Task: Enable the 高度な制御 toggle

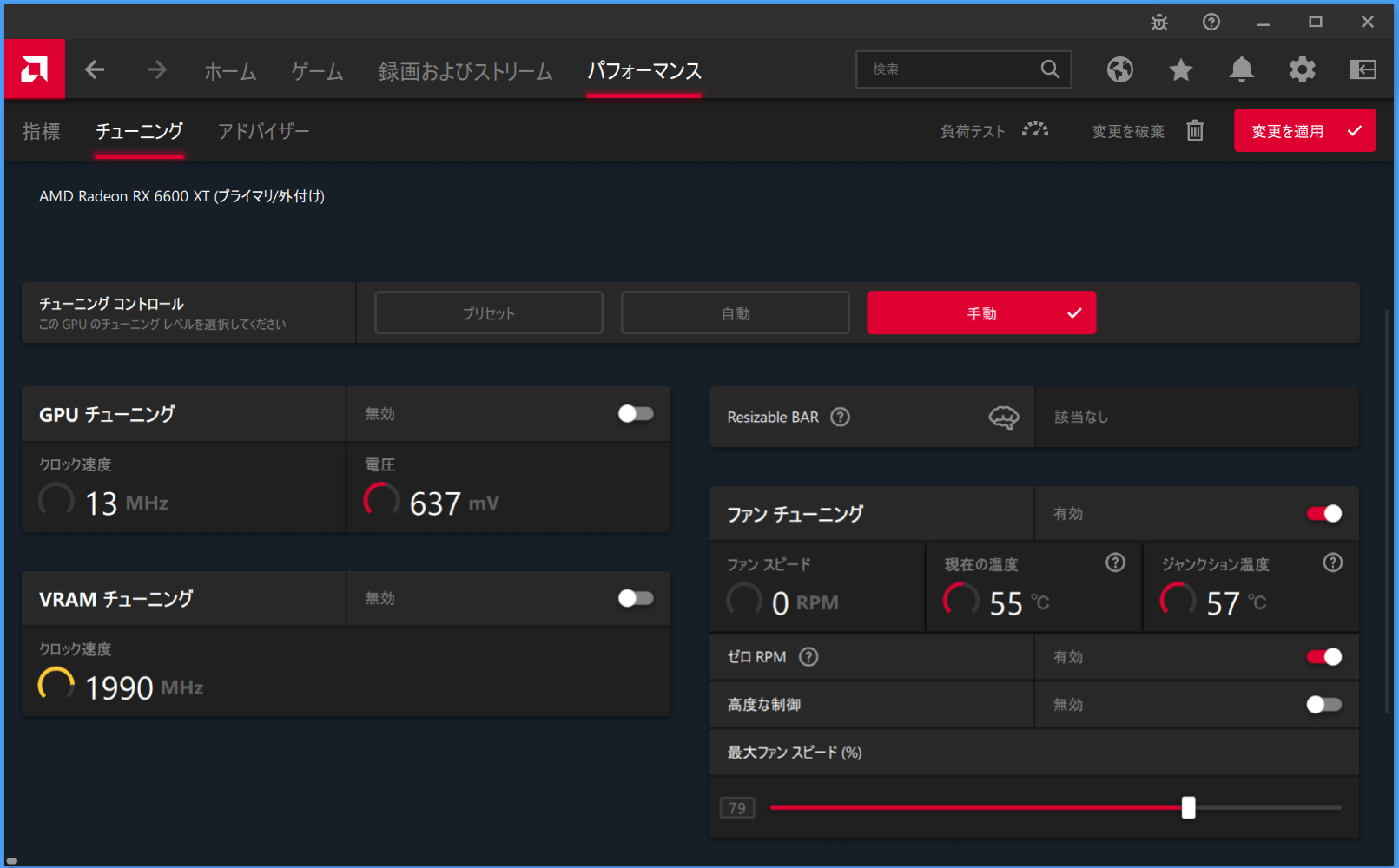Action: pyautogui.click(x=1324, y=705)
